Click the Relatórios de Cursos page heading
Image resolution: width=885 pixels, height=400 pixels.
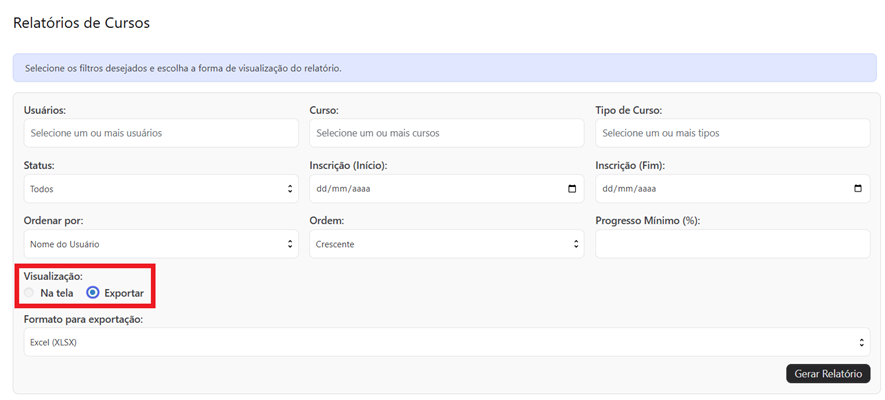[81, 22]
